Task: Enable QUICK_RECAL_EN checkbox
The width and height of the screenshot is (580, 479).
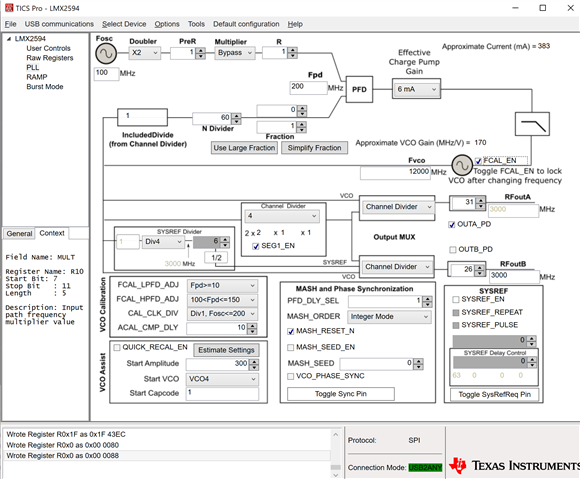Action: [x=117, y=347]
